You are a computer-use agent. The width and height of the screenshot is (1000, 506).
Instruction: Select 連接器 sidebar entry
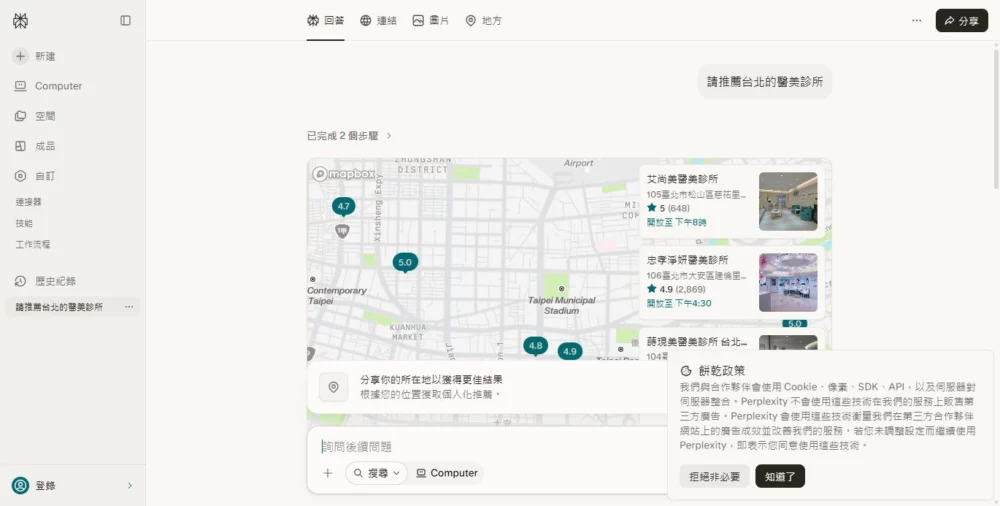tap(29, 202)
